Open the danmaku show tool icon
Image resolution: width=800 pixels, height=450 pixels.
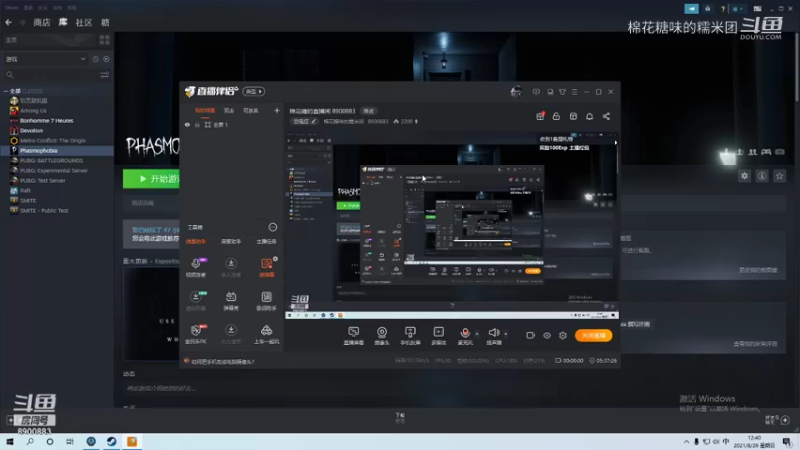231,301
